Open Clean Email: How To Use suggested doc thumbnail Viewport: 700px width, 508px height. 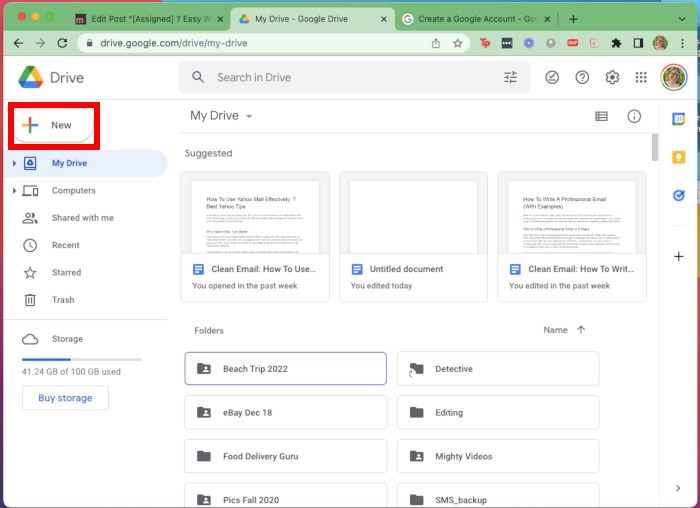pyautogui.click(x=255, y=213)
